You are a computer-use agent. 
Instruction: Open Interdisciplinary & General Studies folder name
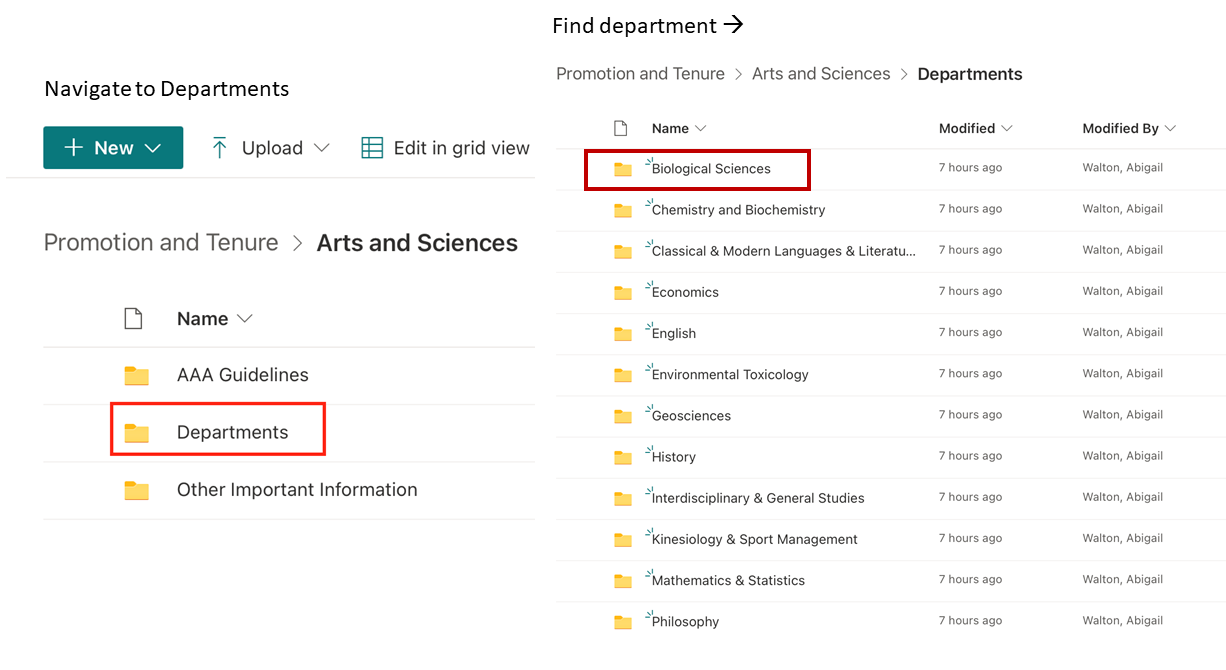(758, 498)
